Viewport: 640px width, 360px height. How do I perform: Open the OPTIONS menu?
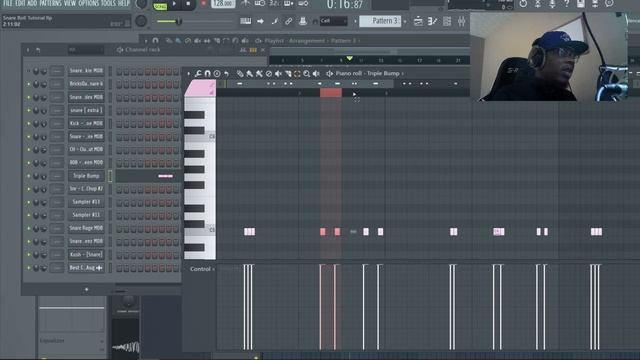tap(89, 3)
